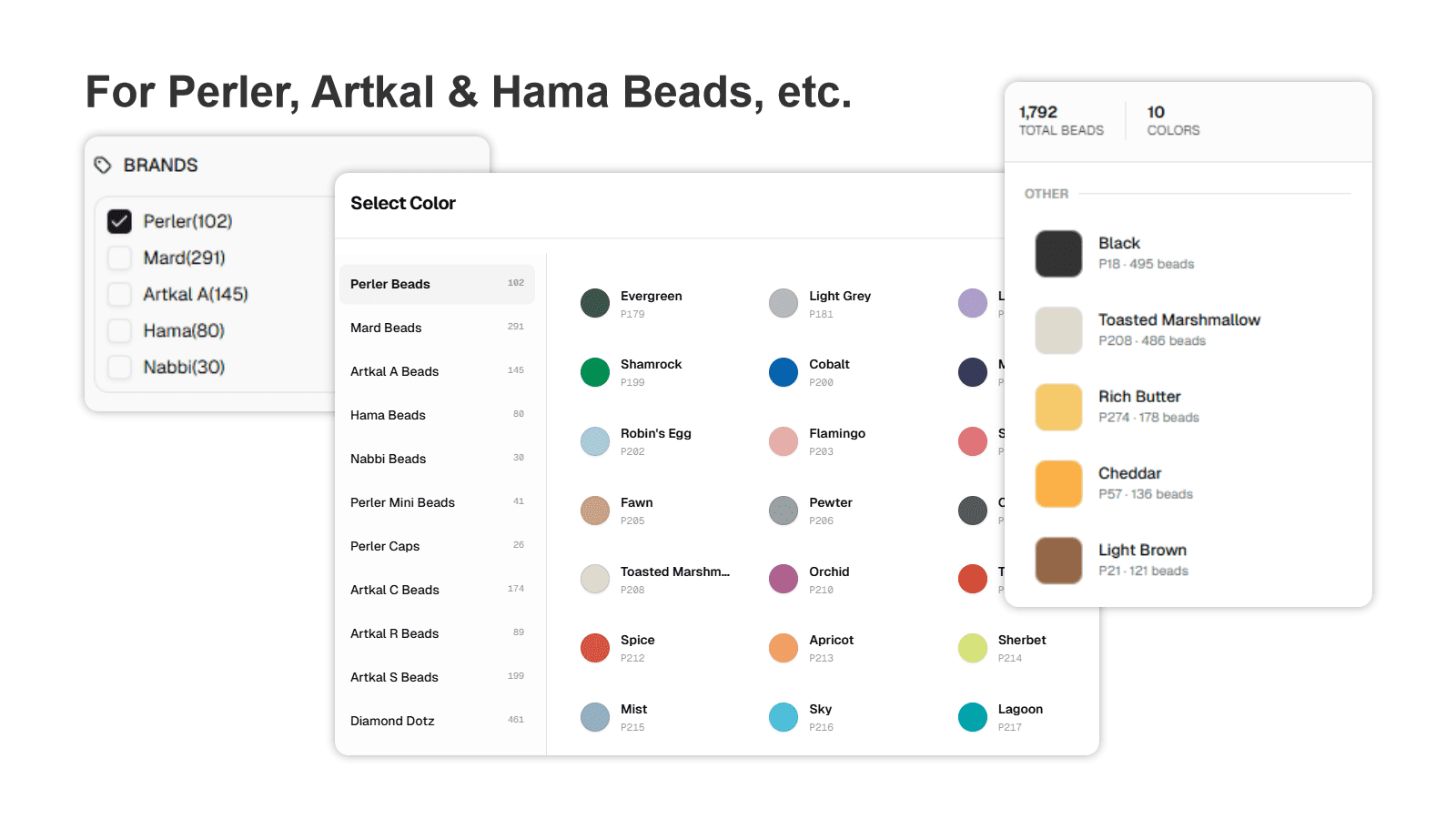Select the Evergreen P179 color dot
1456x819 pixels.
(x=595, y=303)
